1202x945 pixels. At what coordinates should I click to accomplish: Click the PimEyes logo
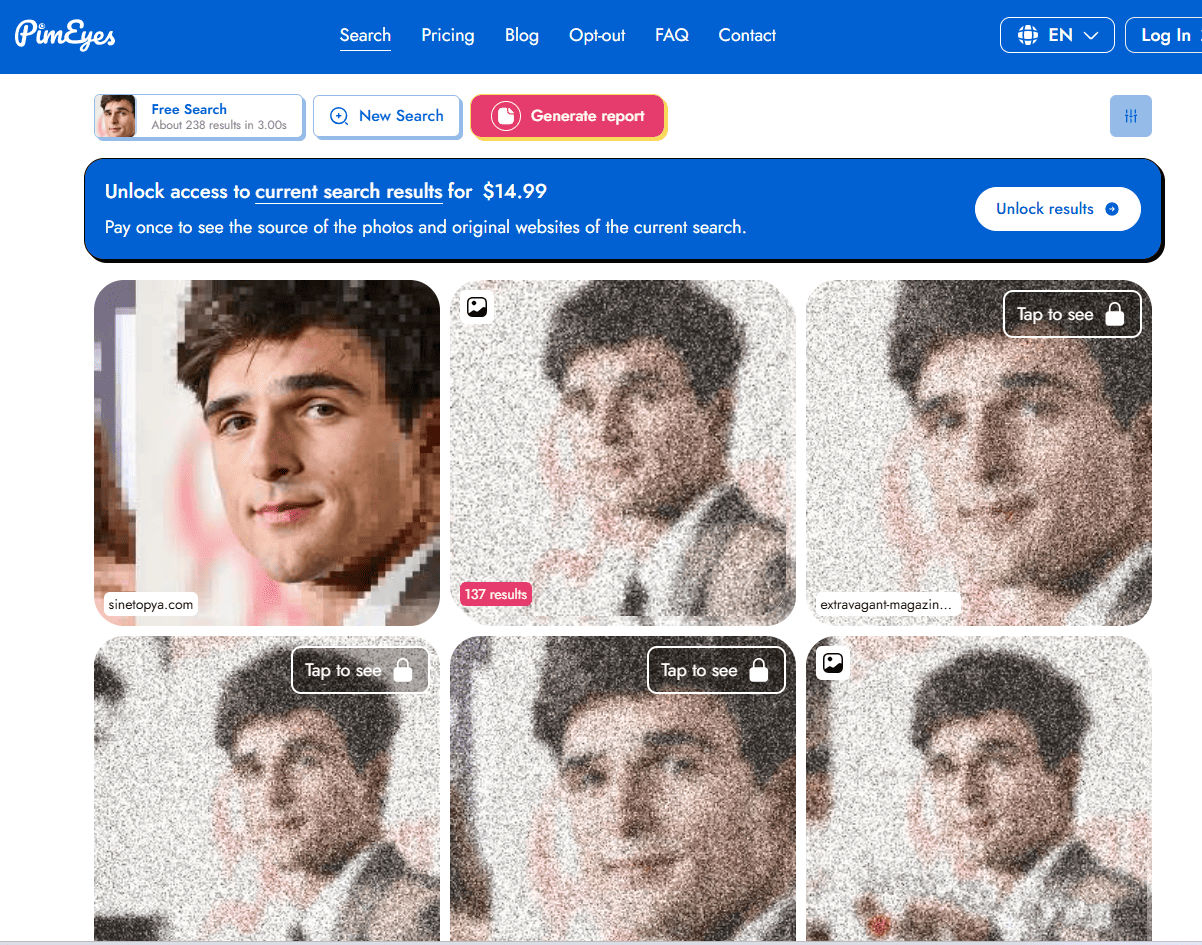click(64, 35)
